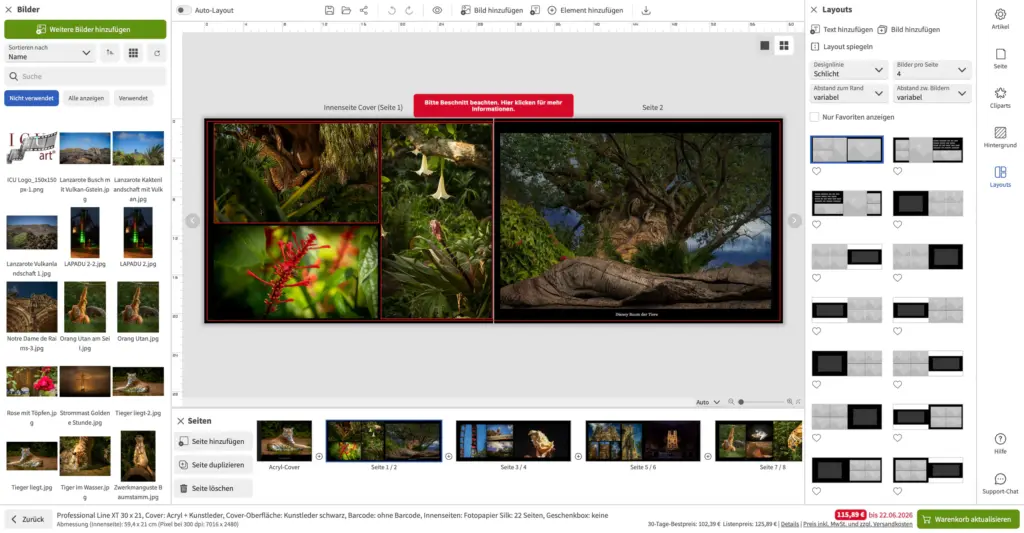Screen dimensions: 1024x533
Task: Click the preview eye icon
Action: 437,10
